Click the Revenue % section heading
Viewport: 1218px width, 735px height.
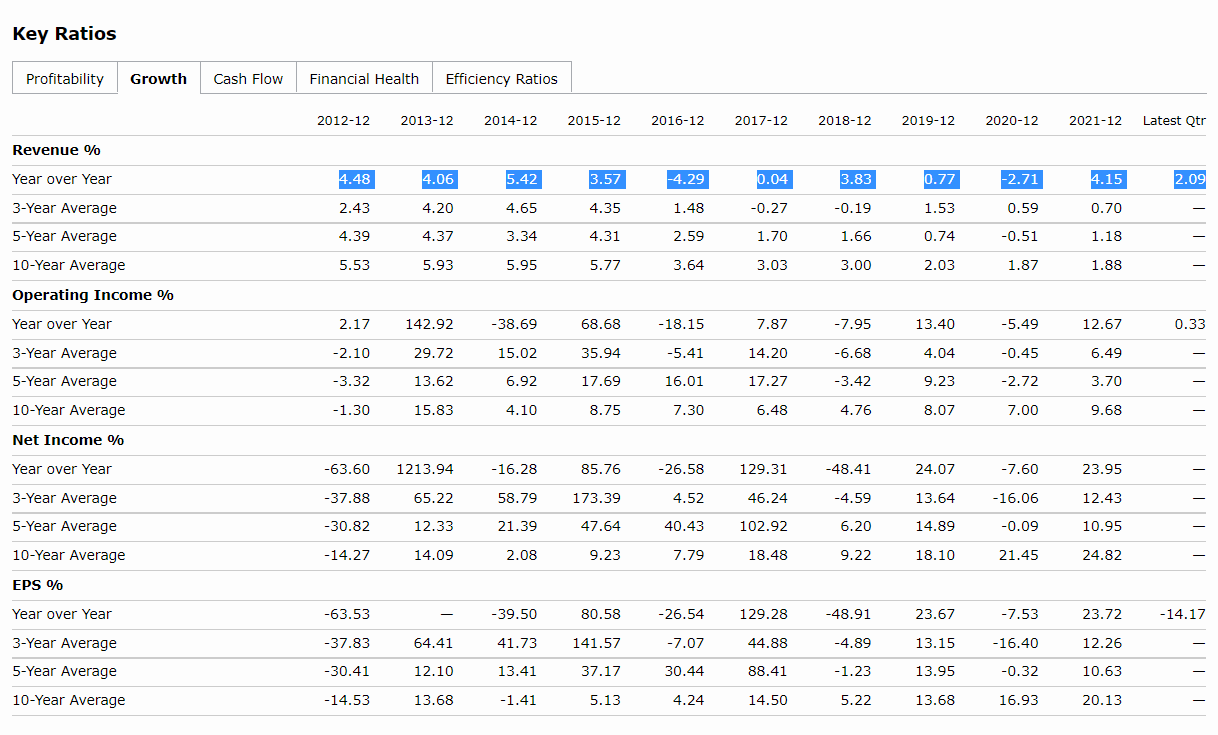(x=56, y=150)
